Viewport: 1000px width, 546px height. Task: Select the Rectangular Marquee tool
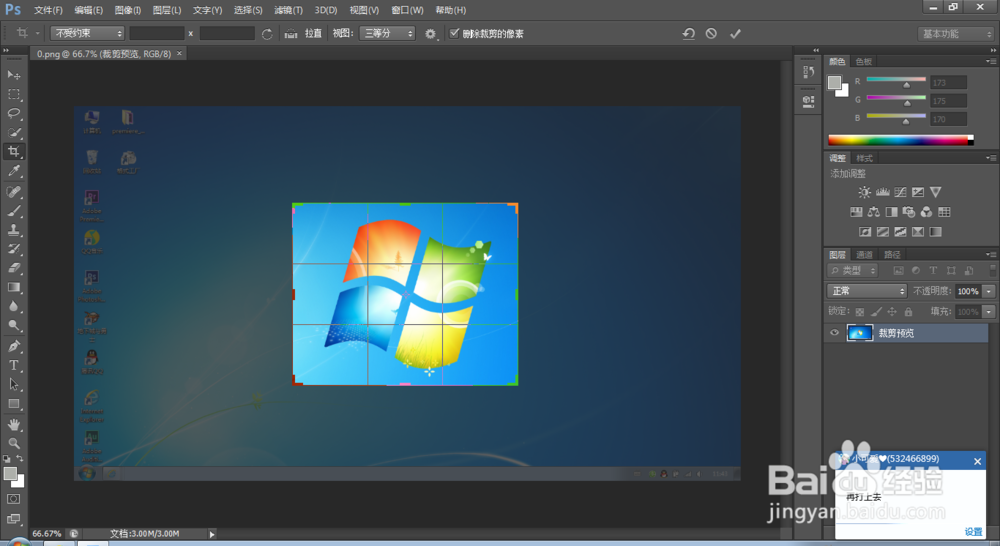(x=13, y=94)
